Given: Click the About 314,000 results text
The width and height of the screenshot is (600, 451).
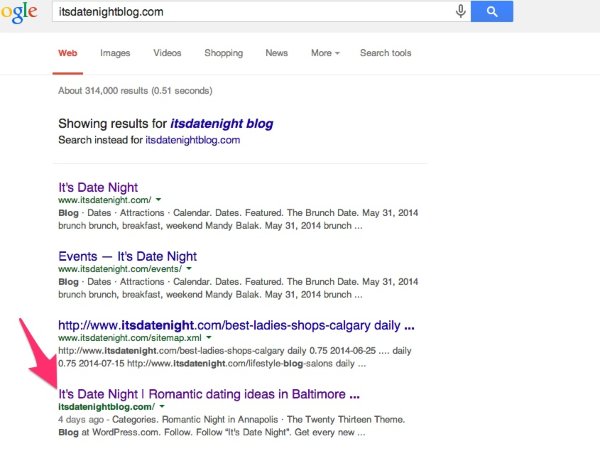Looking at the screenshot, I should pos(135,91).
